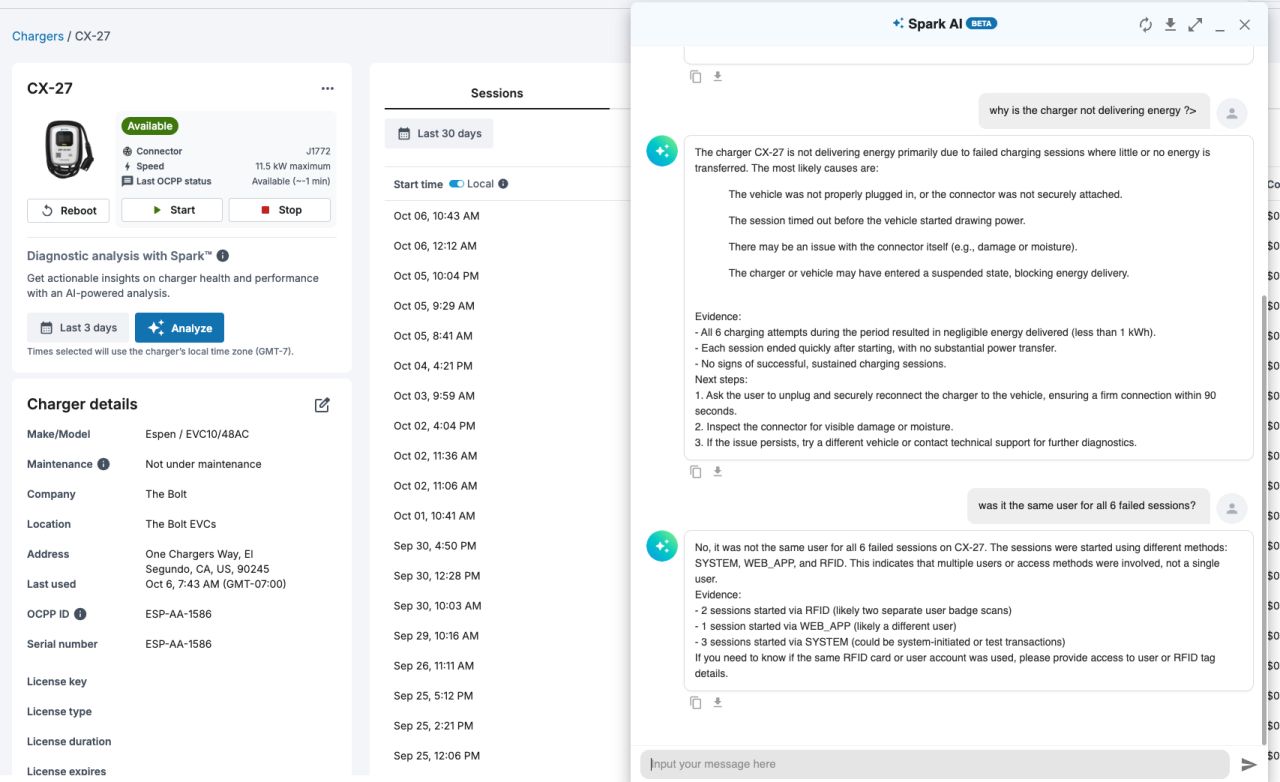Edit charger details with pencil icon
Viewport: 1280px width, 782px height.
coord(322,405)
